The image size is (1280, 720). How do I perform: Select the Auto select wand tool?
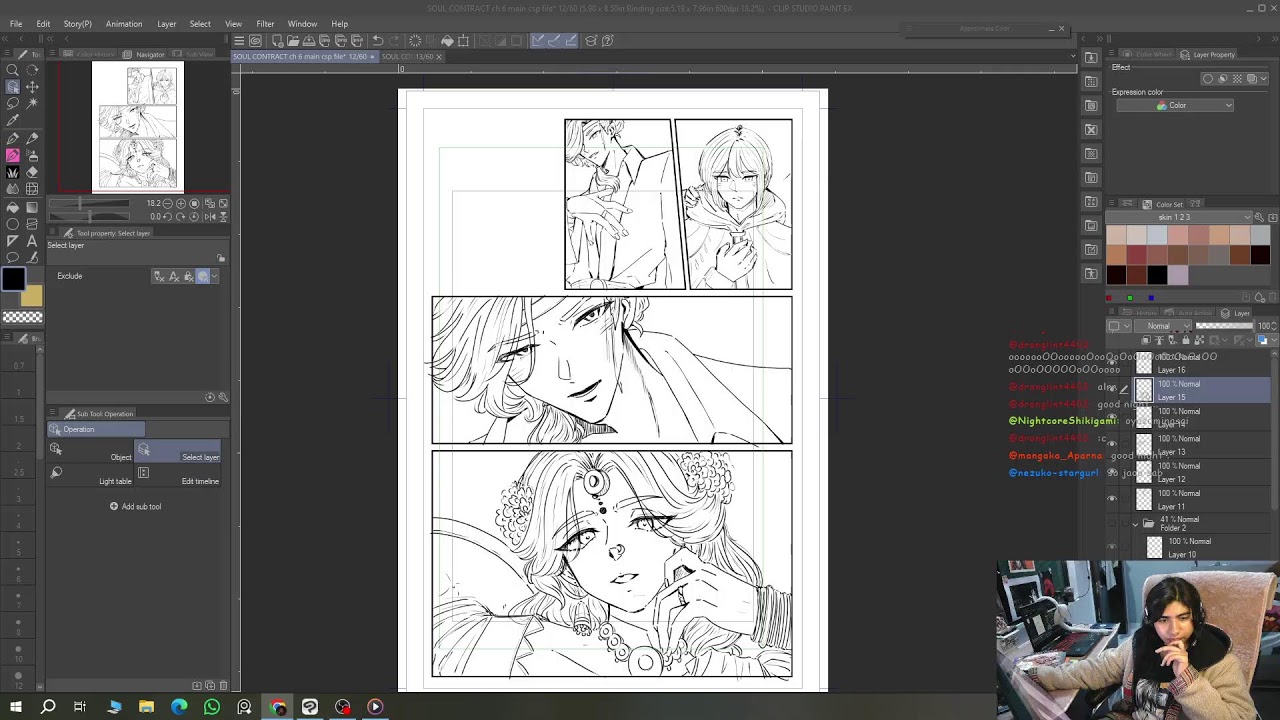click(32, 103)
